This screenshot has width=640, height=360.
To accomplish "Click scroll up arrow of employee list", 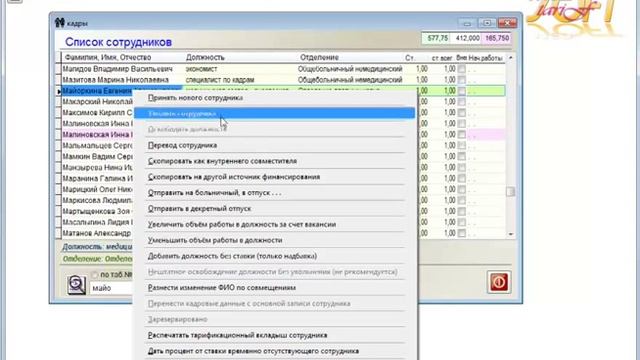I will tap(510, 58).
